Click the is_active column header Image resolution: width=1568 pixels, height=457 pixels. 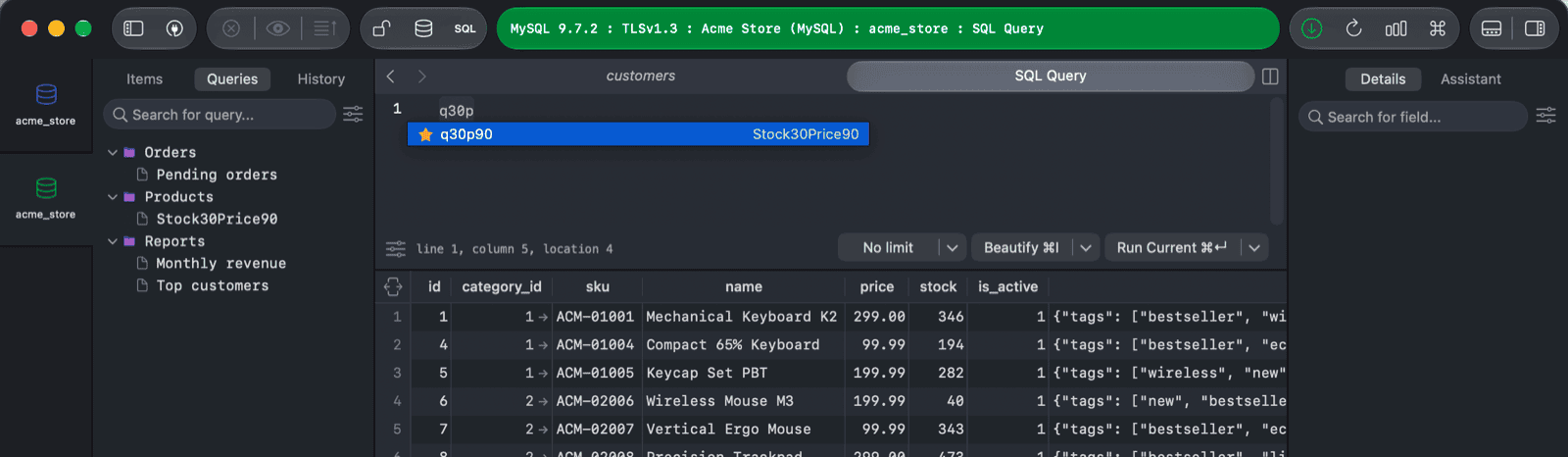(x=1008, y=286)
